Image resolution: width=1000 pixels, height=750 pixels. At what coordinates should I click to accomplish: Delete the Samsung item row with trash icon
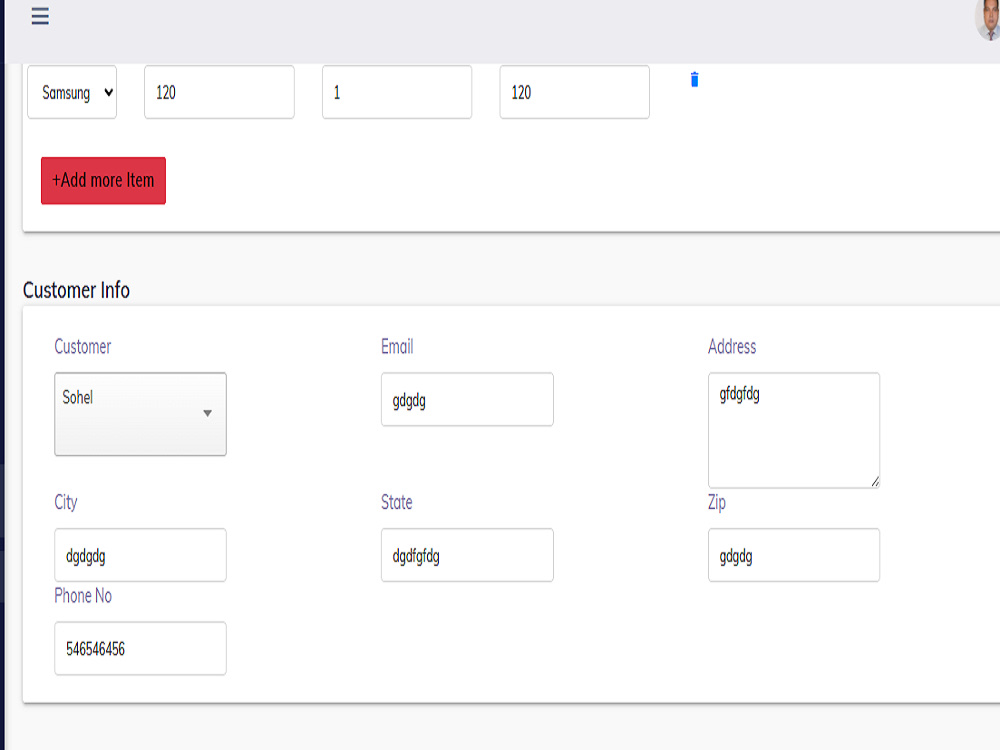click(695, 80)
